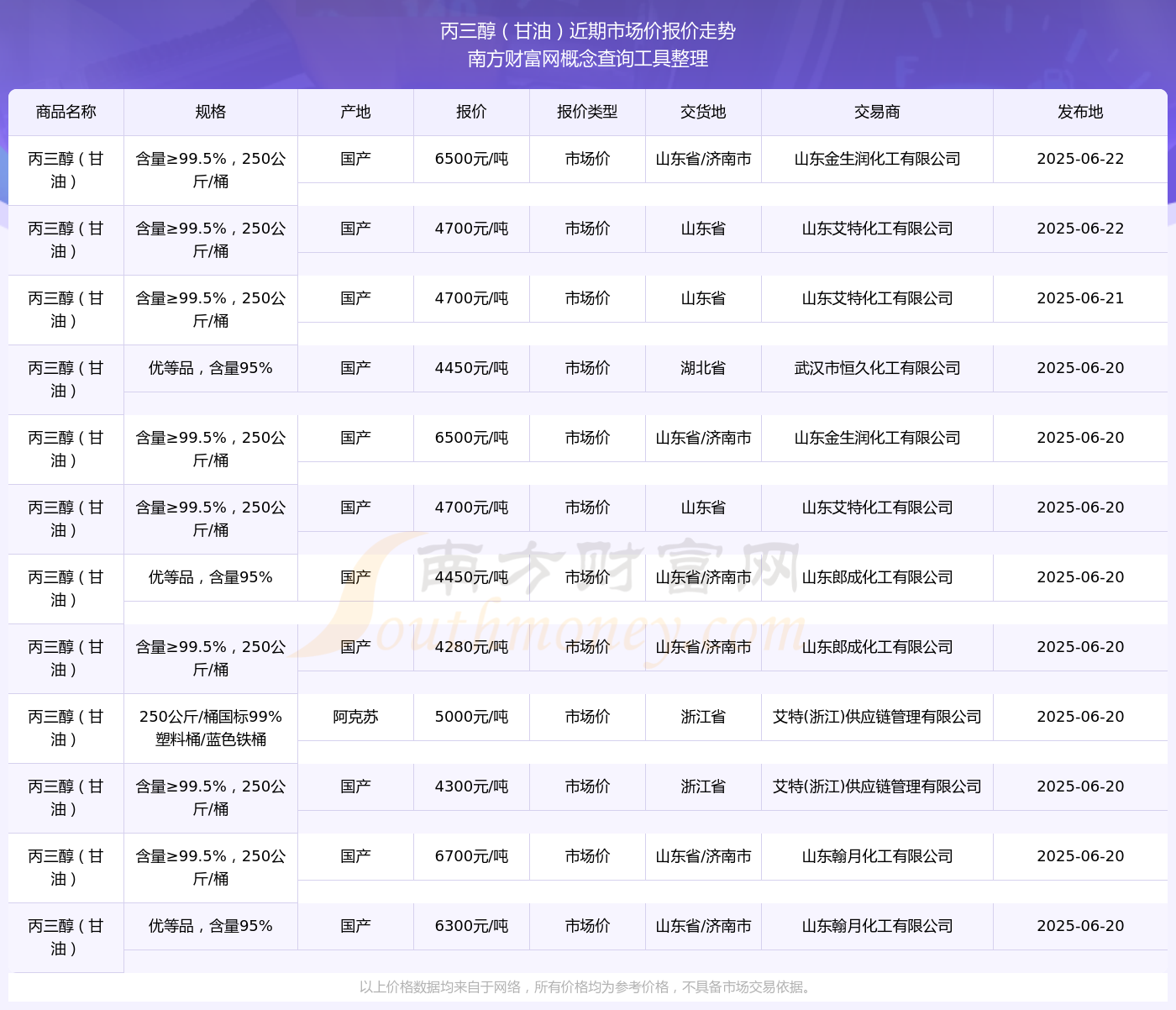Click the disclaimer text at the table bottom
The height and width of the screenshot is (1010, 1176).
click(x=588, y=986)
